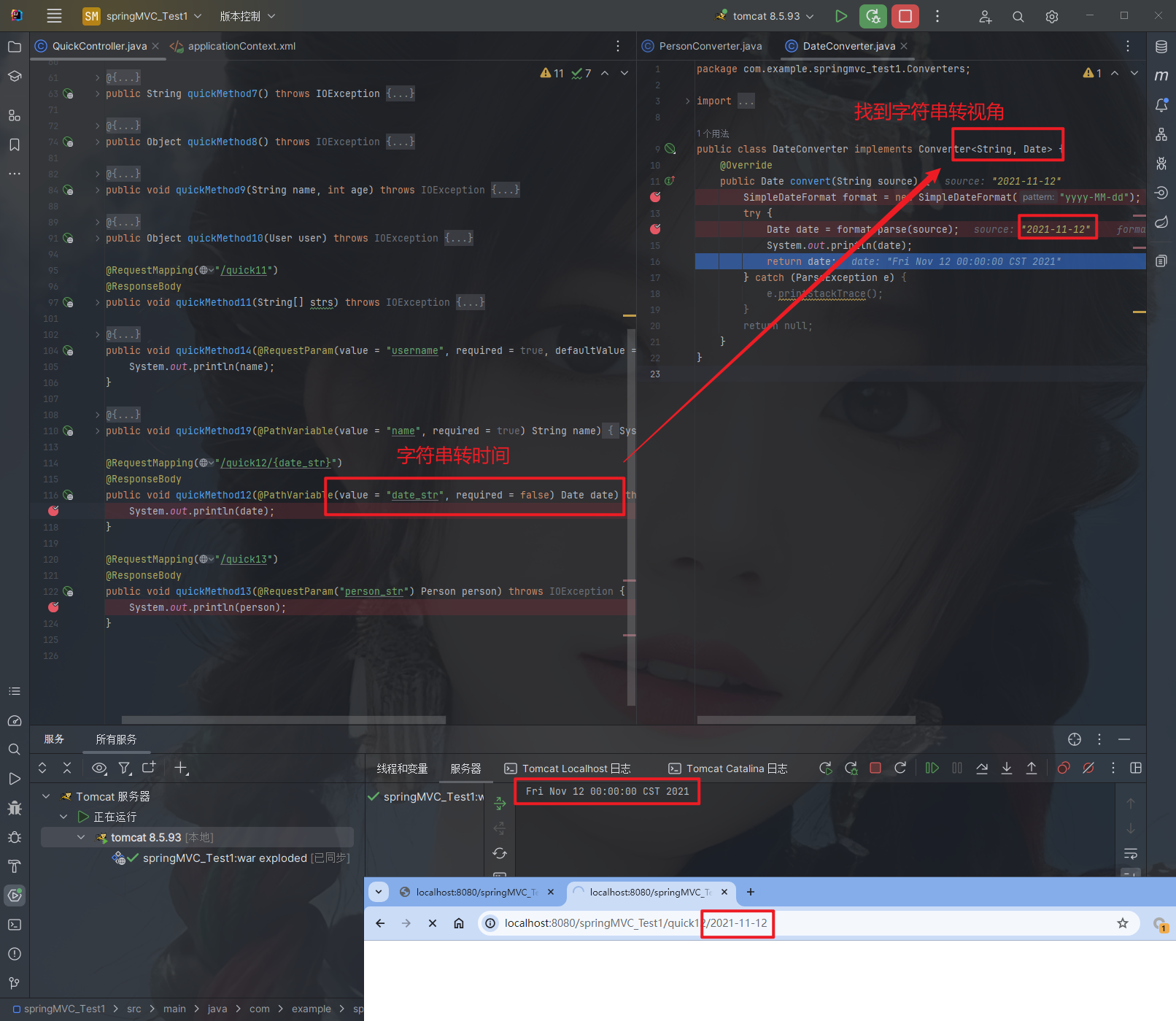Image resolution: width=1176 pixels, height=1021 pixels.
Task: Open the 版本控制 dropdown
Action: click(x=247, y=16)
